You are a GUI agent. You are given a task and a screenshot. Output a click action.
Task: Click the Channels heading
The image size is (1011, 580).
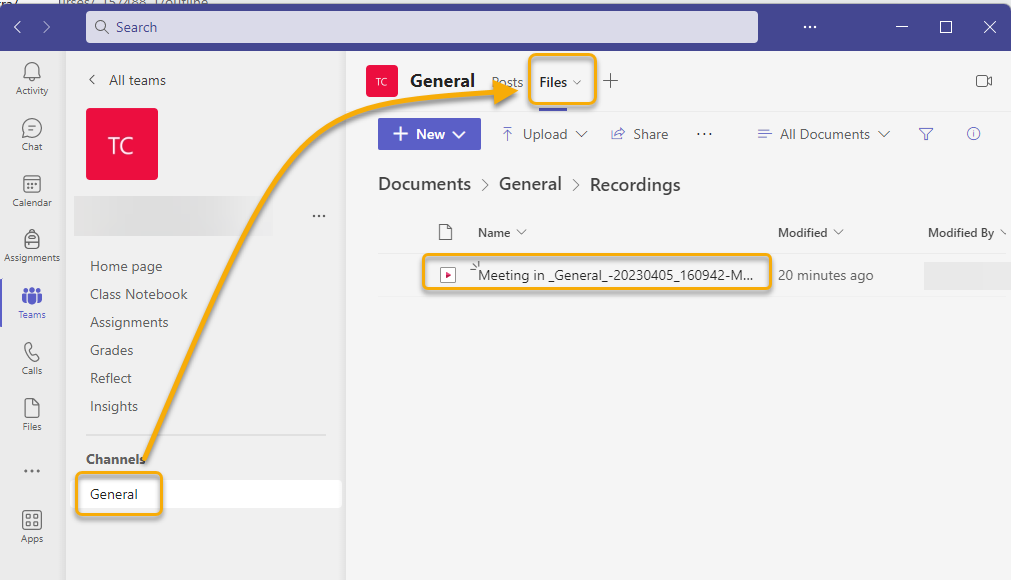coord(115,459)
